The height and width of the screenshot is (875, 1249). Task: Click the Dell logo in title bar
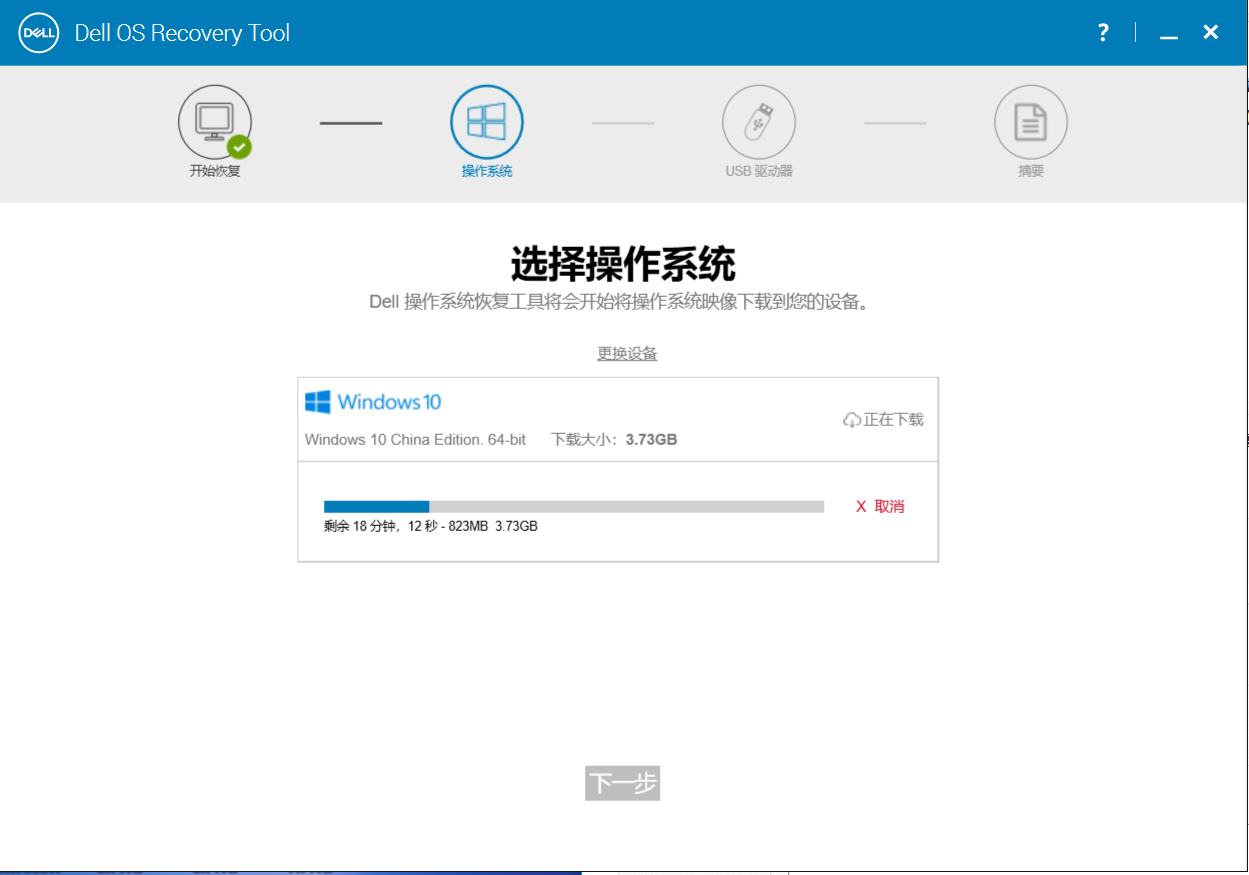[39, 33]
